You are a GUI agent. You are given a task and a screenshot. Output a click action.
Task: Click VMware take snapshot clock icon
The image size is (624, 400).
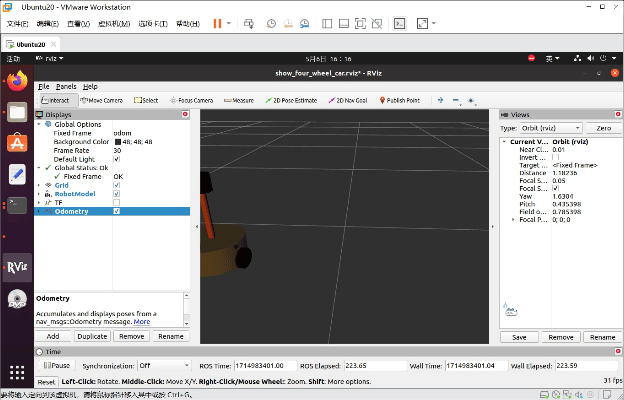click(x=271, y=24)
